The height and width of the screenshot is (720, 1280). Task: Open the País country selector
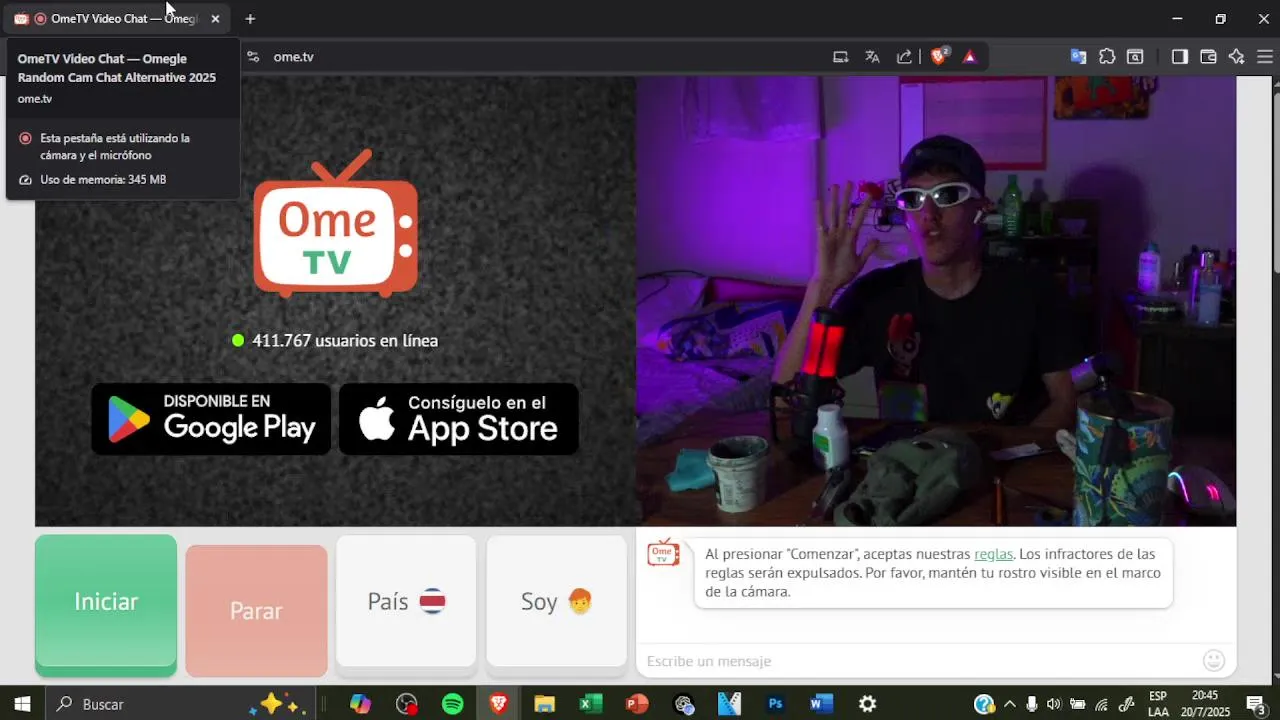(x=406, y=601)
